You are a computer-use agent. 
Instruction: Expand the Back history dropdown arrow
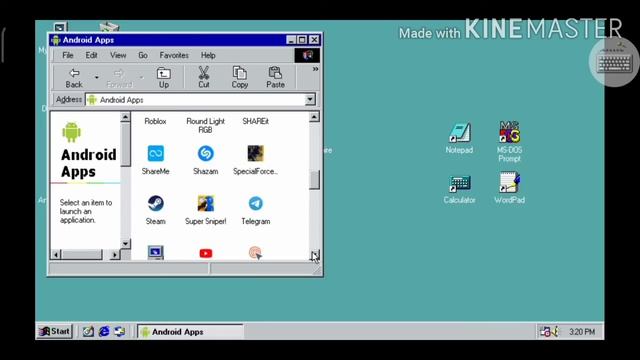97,77
